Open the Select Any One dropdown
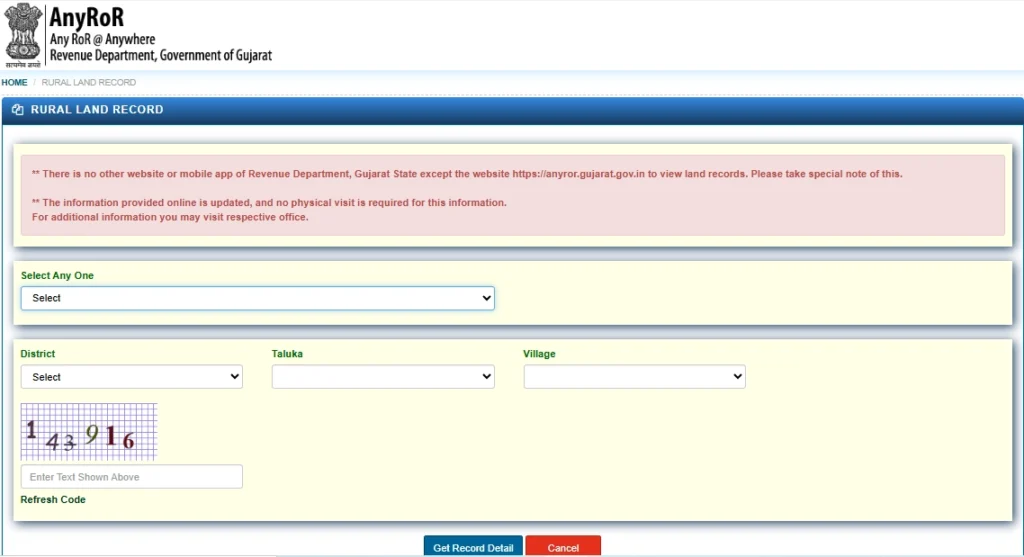 (257, 298)
